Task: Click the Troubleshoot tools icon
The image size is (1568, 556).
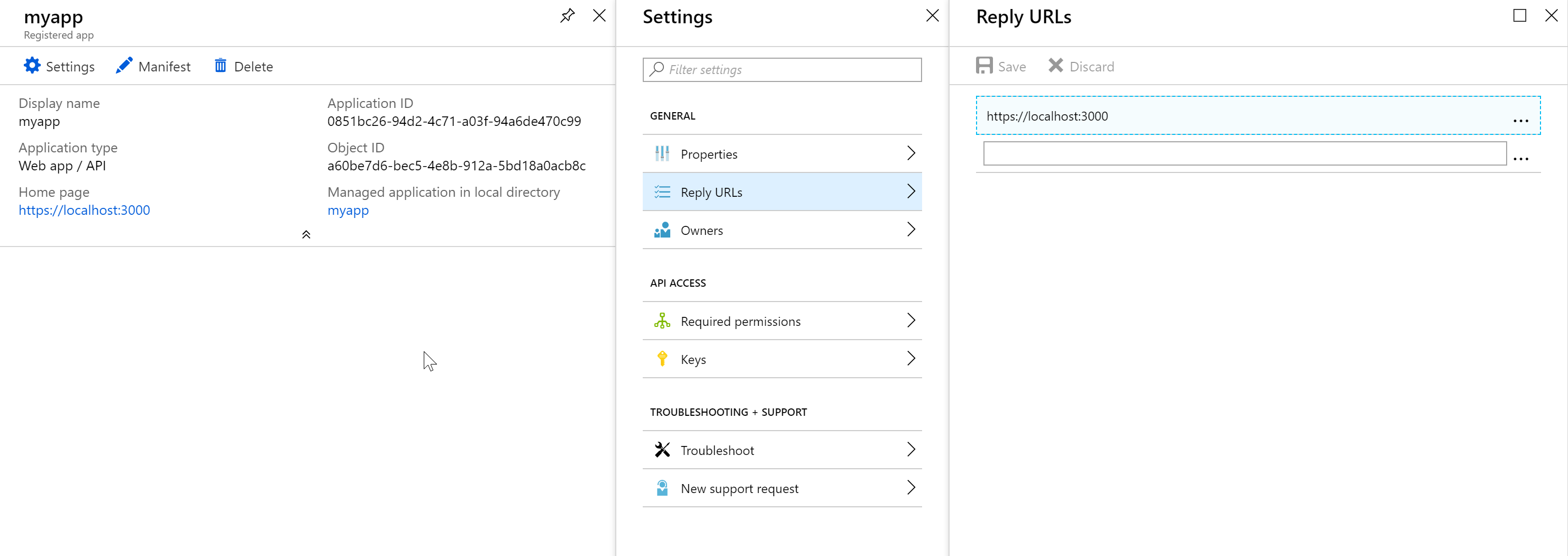Action: point(662,450)
